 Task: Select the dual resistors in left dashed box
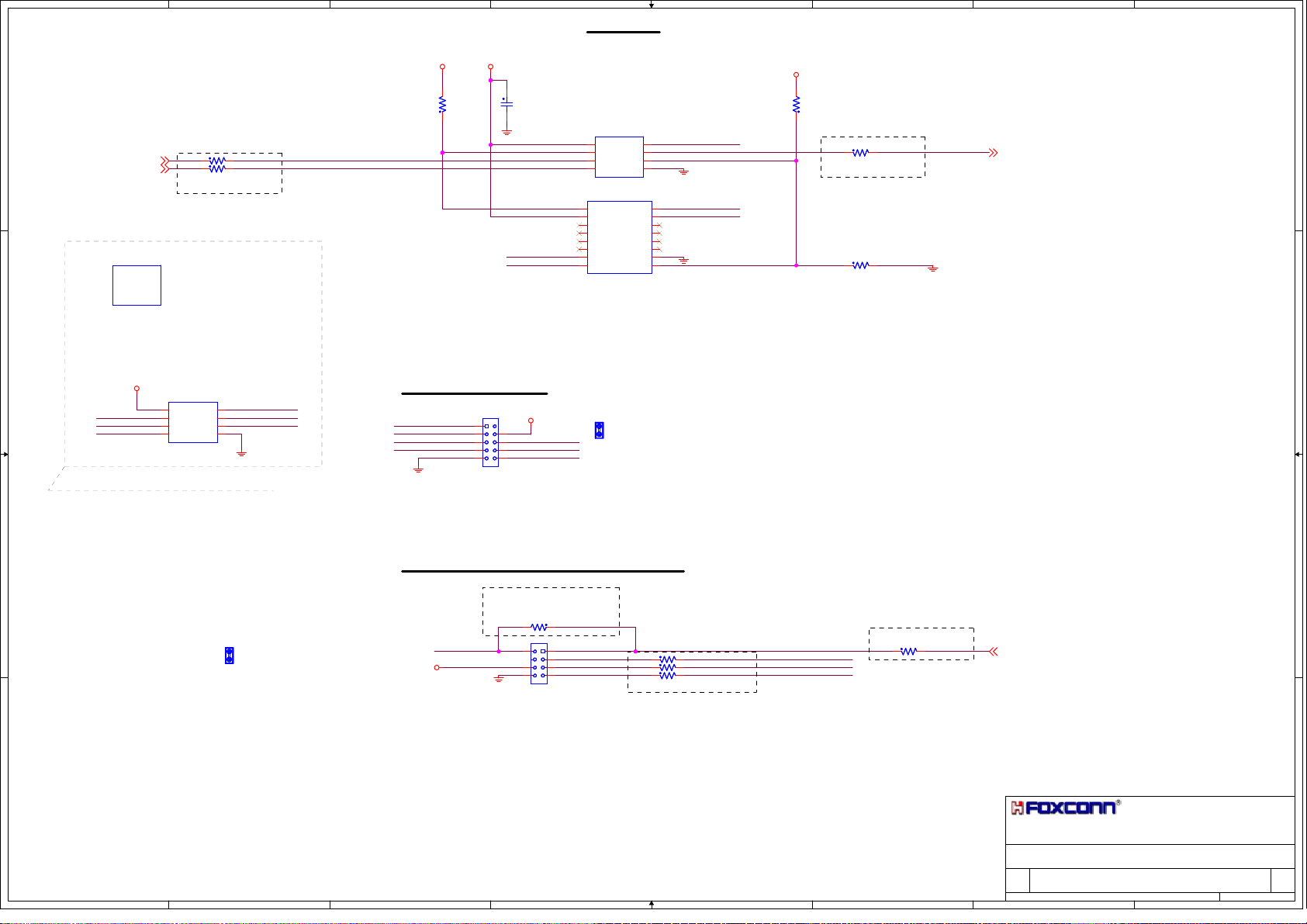point(217,164)
